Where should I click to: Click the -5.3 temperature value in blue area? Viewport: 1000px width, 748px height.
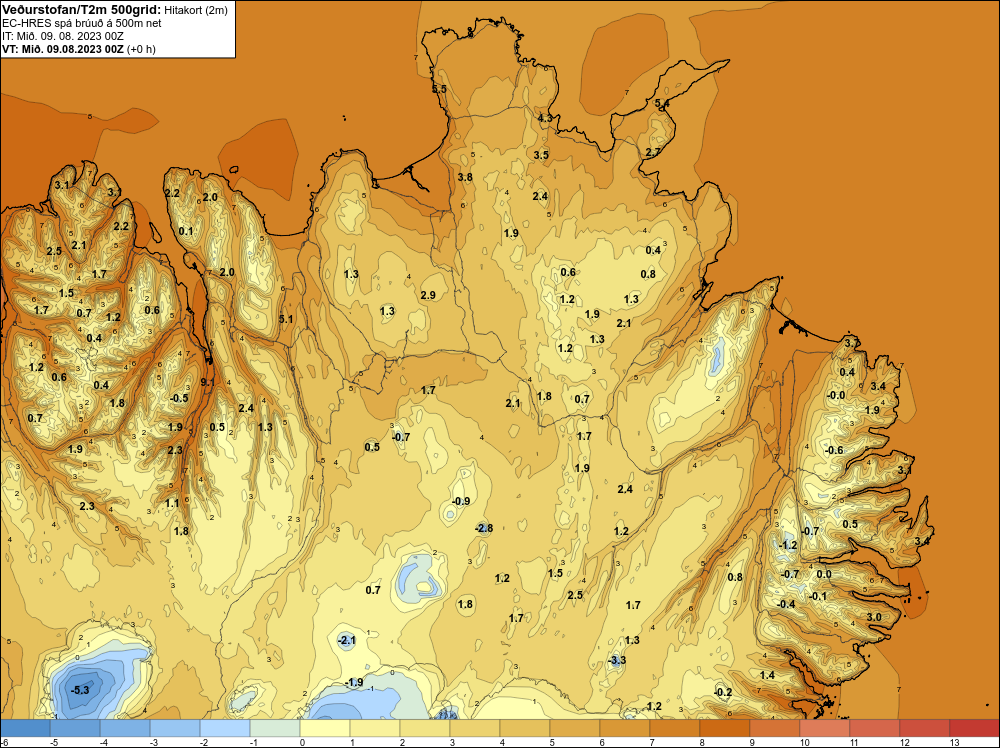[80, 690]
